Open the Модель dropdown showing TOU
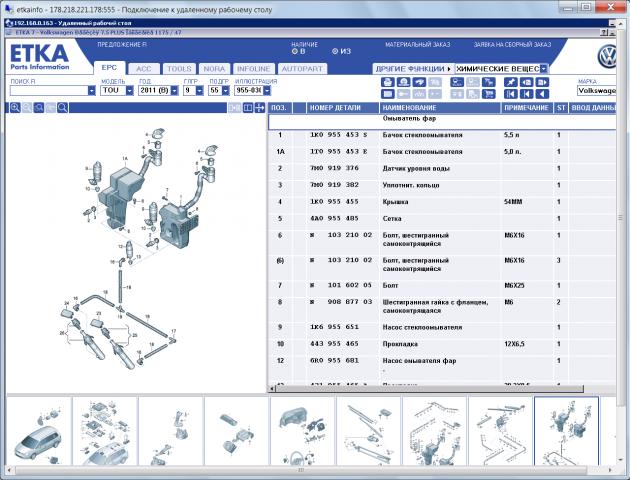Viewport: 630px width, 480px height. click(129, 91)
